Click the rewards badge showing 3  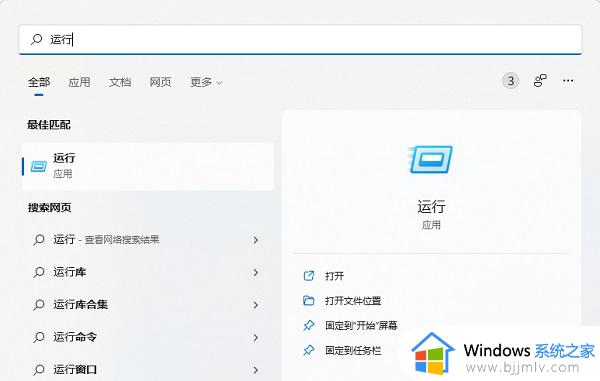510,81
